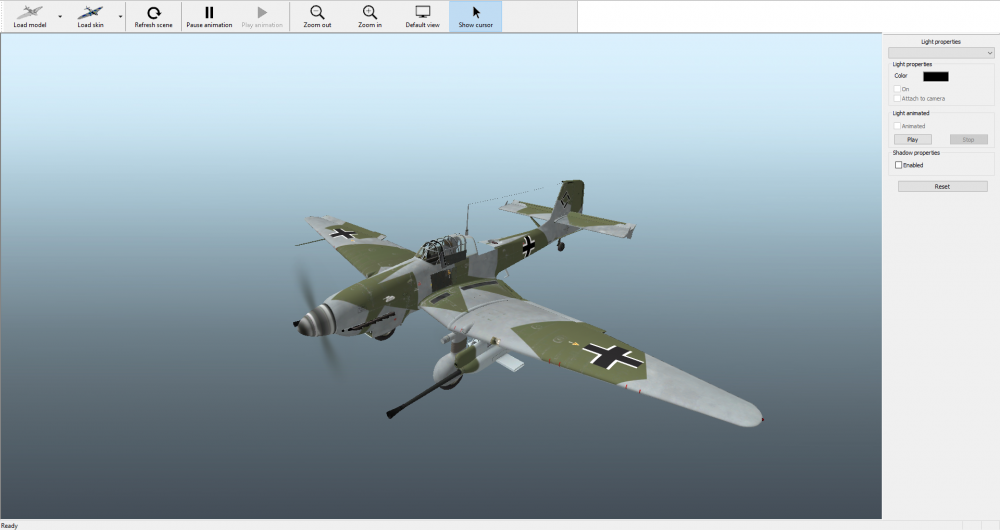
Task: Click the Load skin airplane icon
Action: tap(90, 13)
